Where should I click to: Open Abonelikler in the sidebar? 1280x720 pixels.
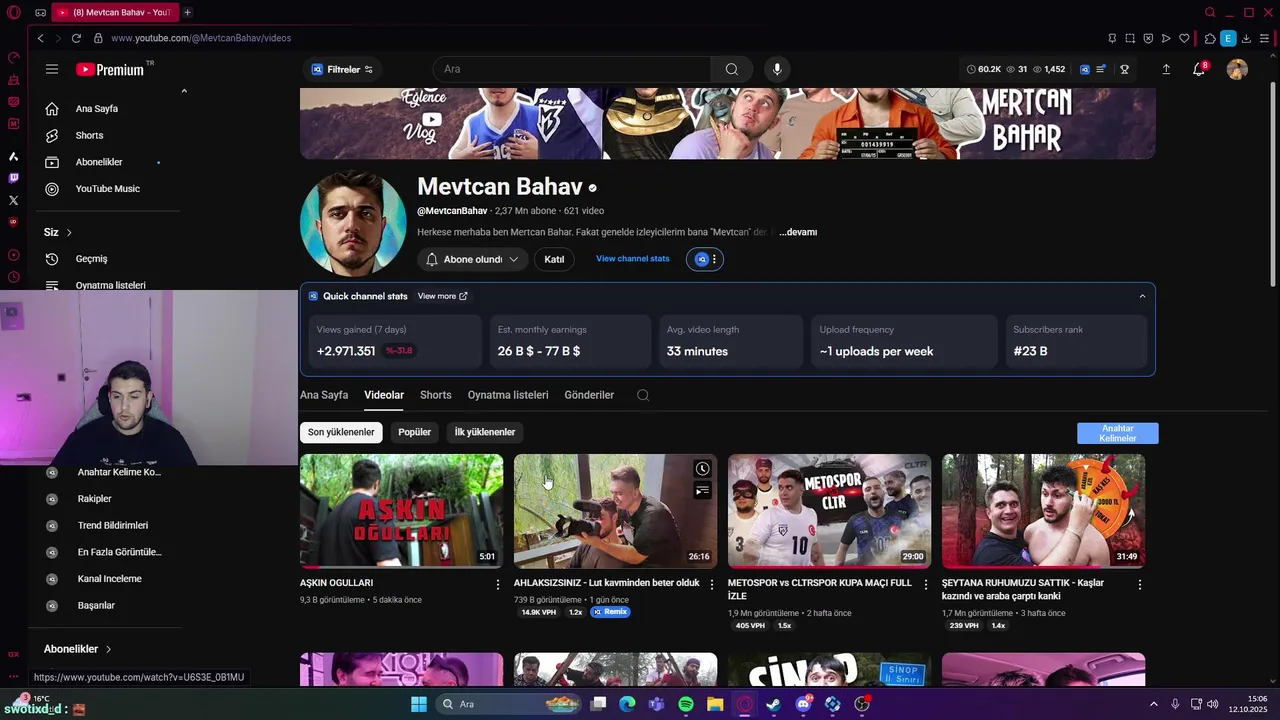99,162
